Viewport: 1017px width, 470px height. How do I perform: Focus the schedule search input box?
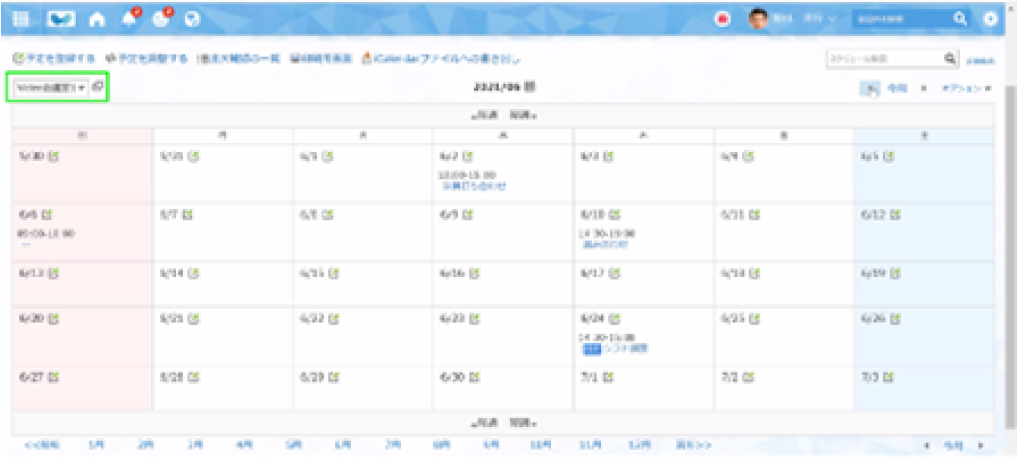click(884, 58)
